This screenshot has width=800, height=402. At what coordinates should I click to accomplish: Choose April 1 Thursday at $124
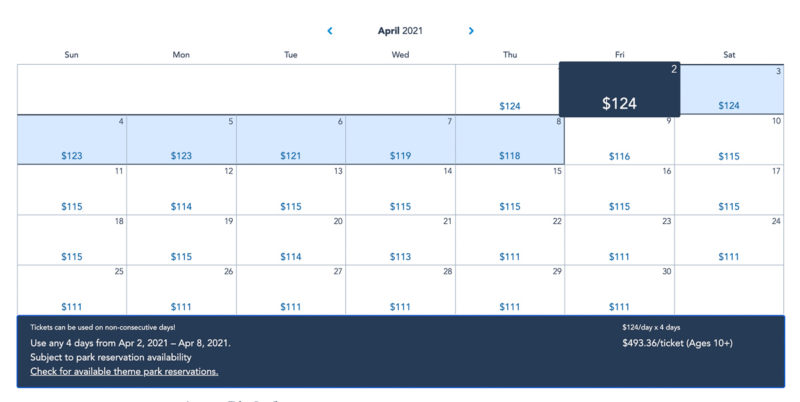(510, 89)
